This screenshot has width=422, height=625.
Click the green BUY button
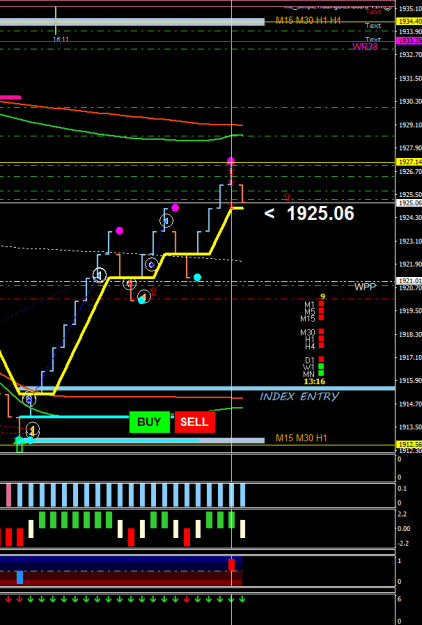(x=149, y=422)
